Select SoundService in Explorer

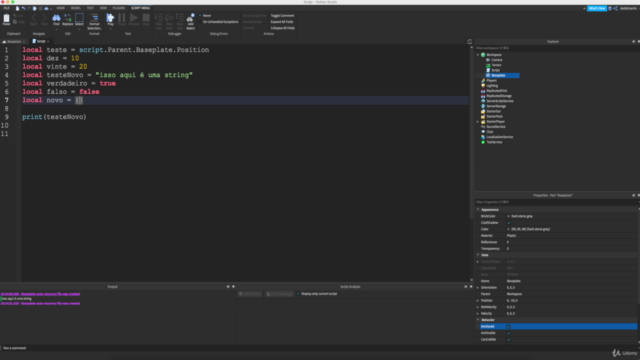[496, 127]
